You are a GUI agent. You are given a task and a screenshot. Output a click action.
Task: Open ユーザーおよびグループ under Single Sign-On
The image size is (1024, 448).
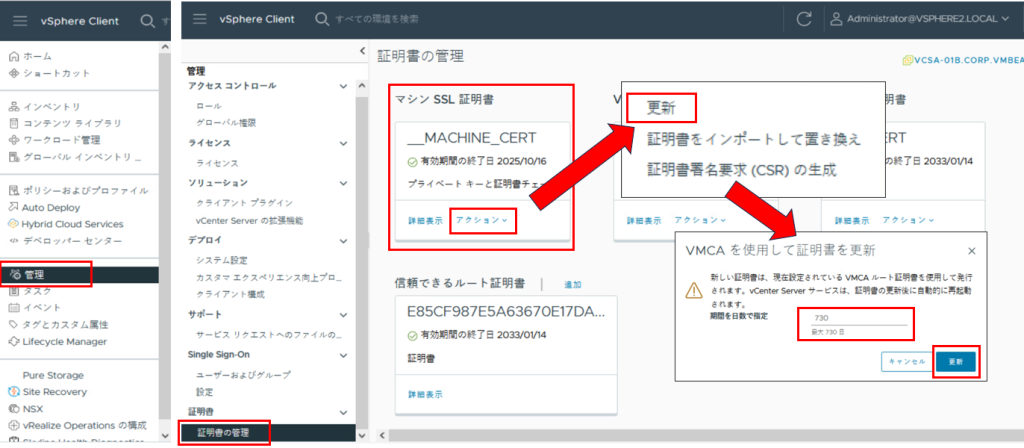(x=243, y=375)
